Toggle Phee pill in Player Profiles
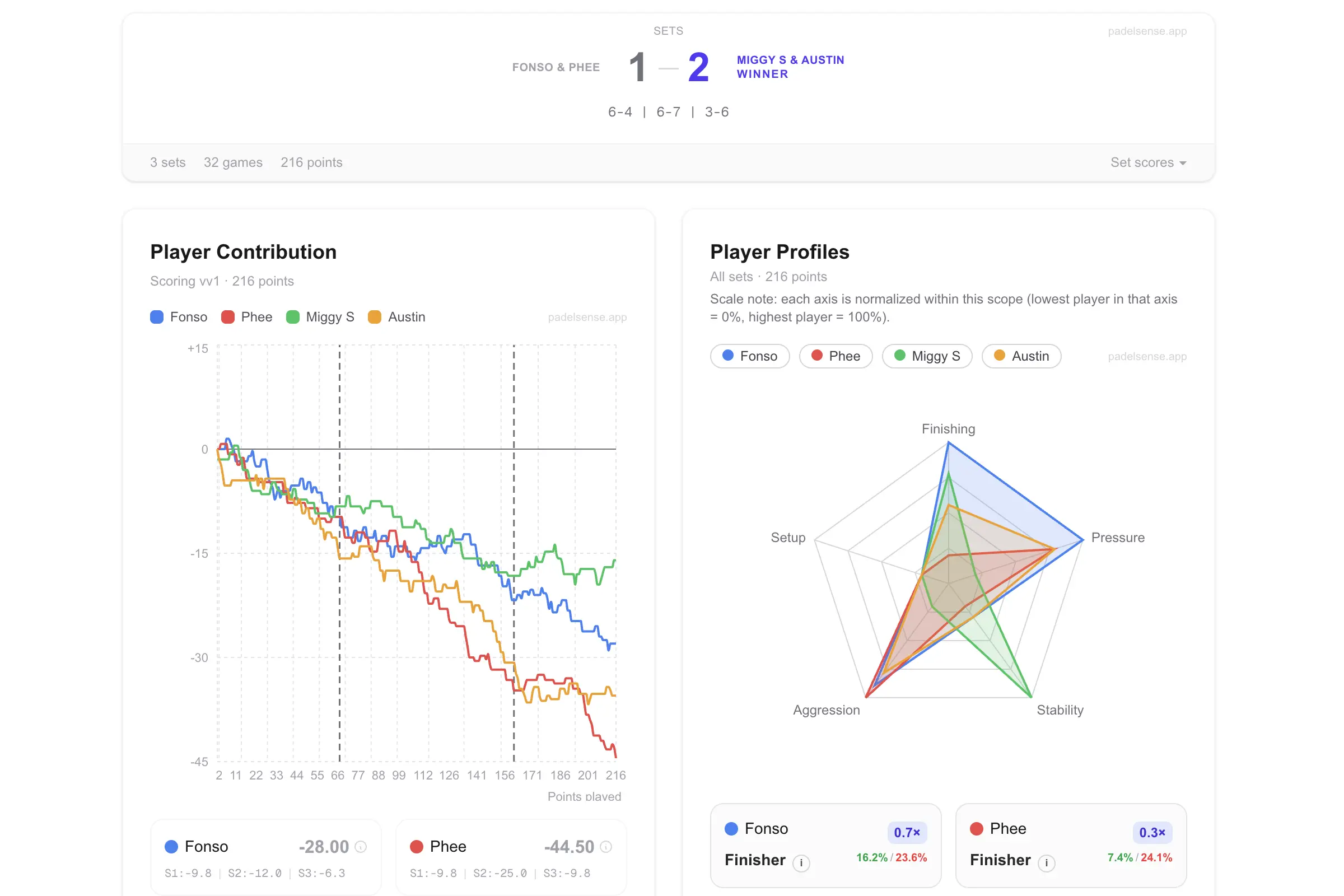 click(836, 356)
